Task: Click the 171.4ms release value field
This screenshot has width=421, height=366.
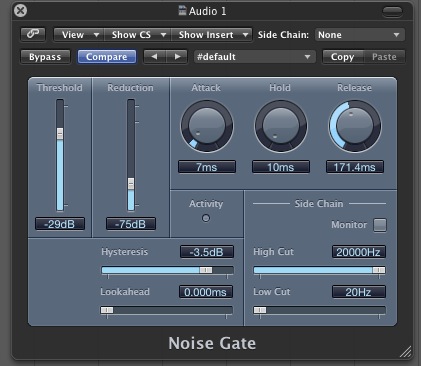Action: [355, 167]
